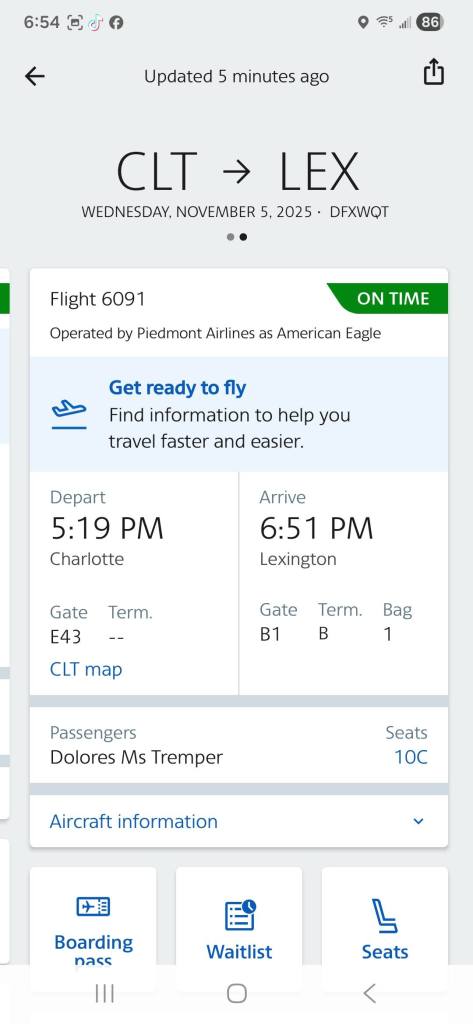Switch to first flight page dot
Viewport: 473px width, 1024px height.
click(230, 237)
